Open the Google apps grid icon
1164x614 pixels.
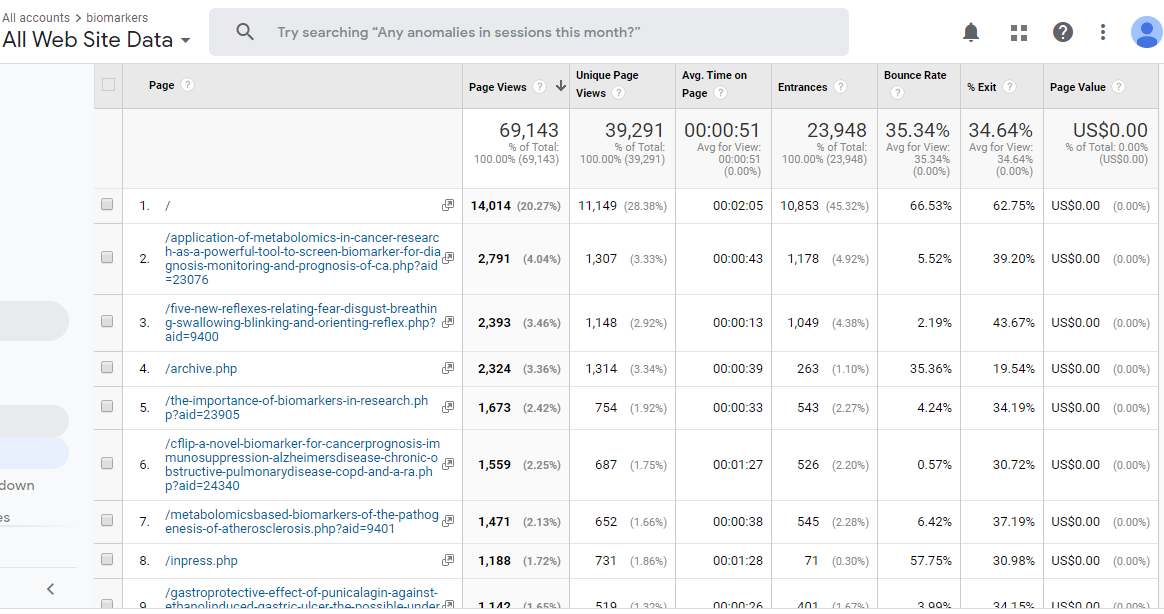click(x=1019, y=33)
